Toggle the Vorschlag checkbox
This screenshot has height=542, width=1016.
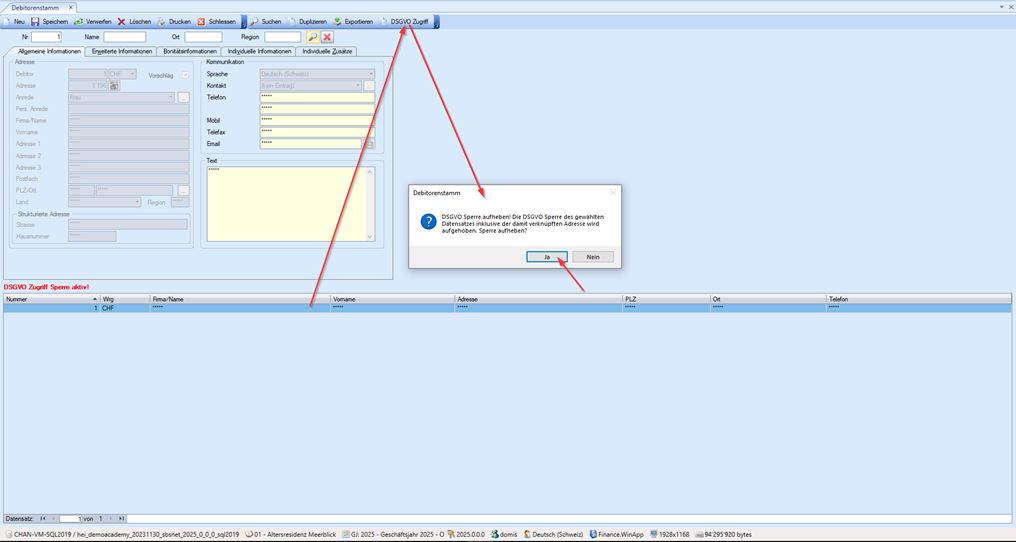(x=185, y=75)
